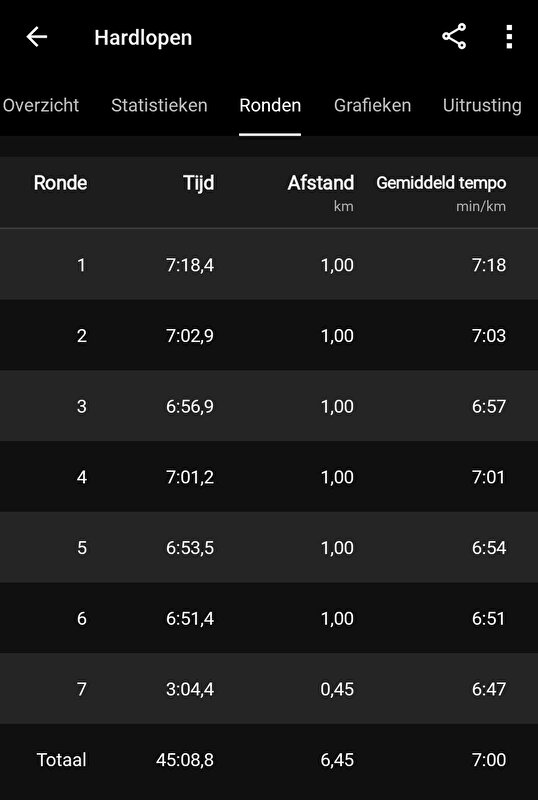Viewport: 538px width, 800px height.
Task: Click the Hardlopen title
Action: (x=143, y=38)
